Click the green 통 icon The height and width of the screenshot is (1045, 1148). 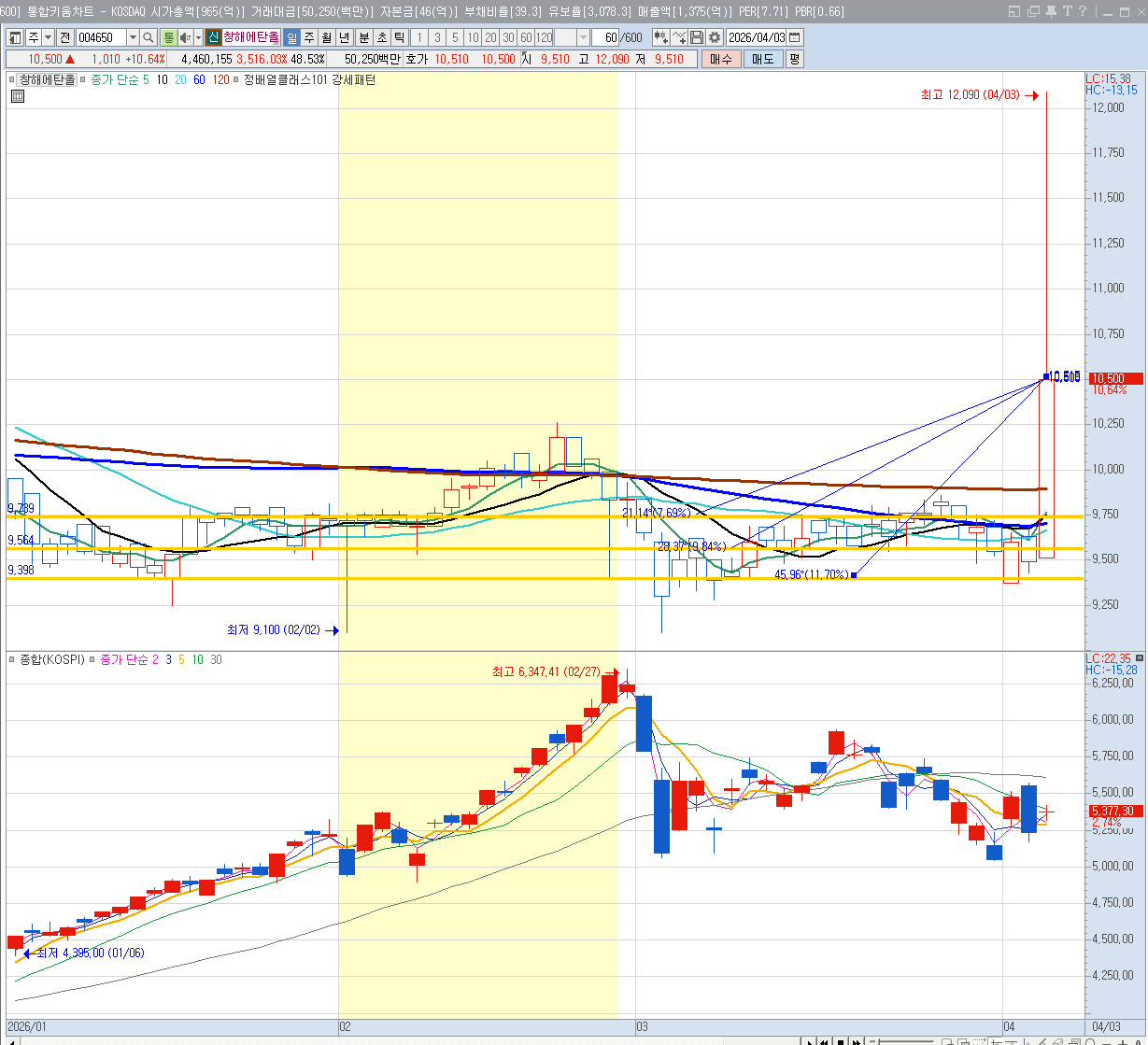pos(169,37)
